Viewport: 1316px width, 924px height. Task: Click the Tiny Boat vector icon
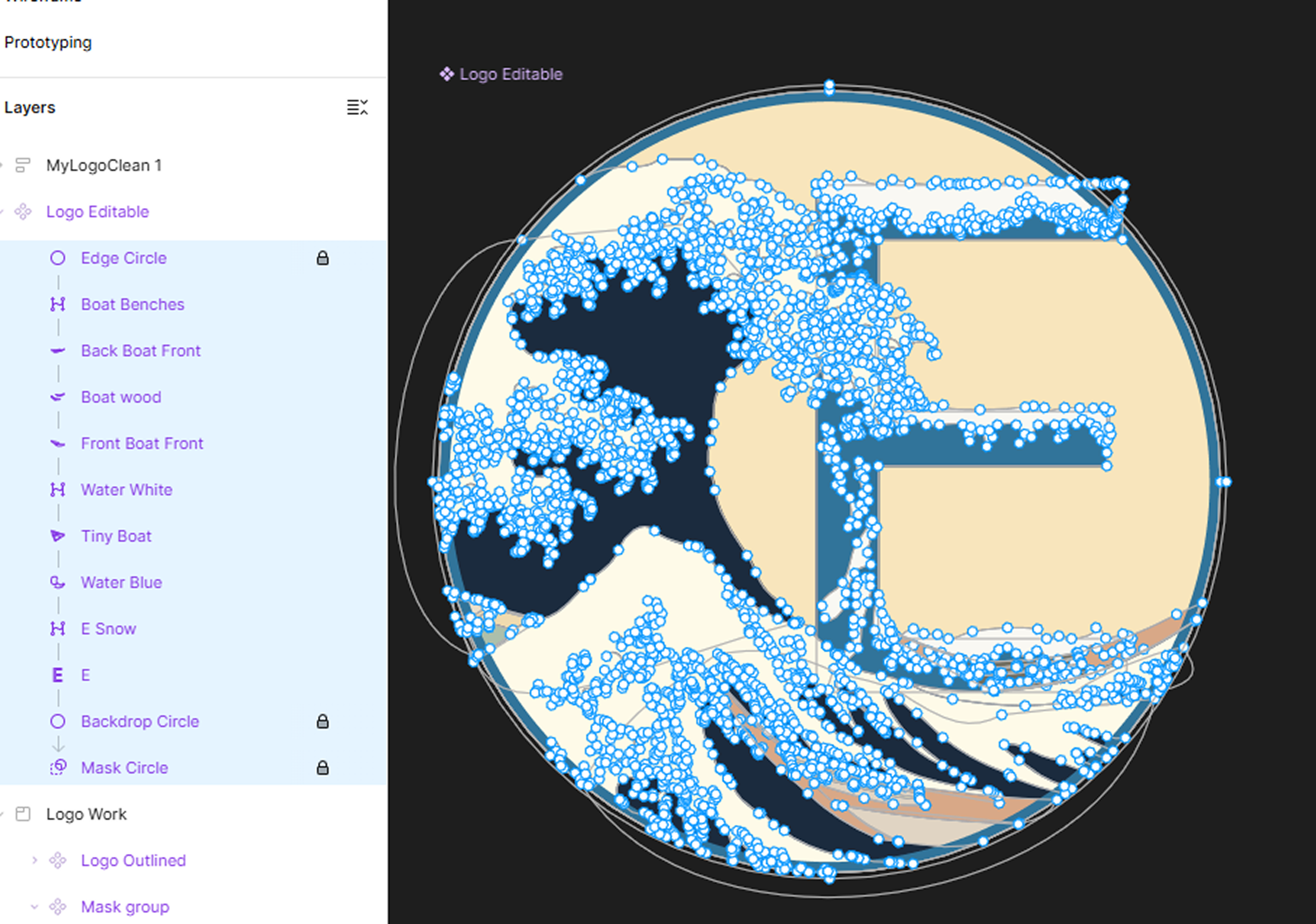click(x=57, y=536)
